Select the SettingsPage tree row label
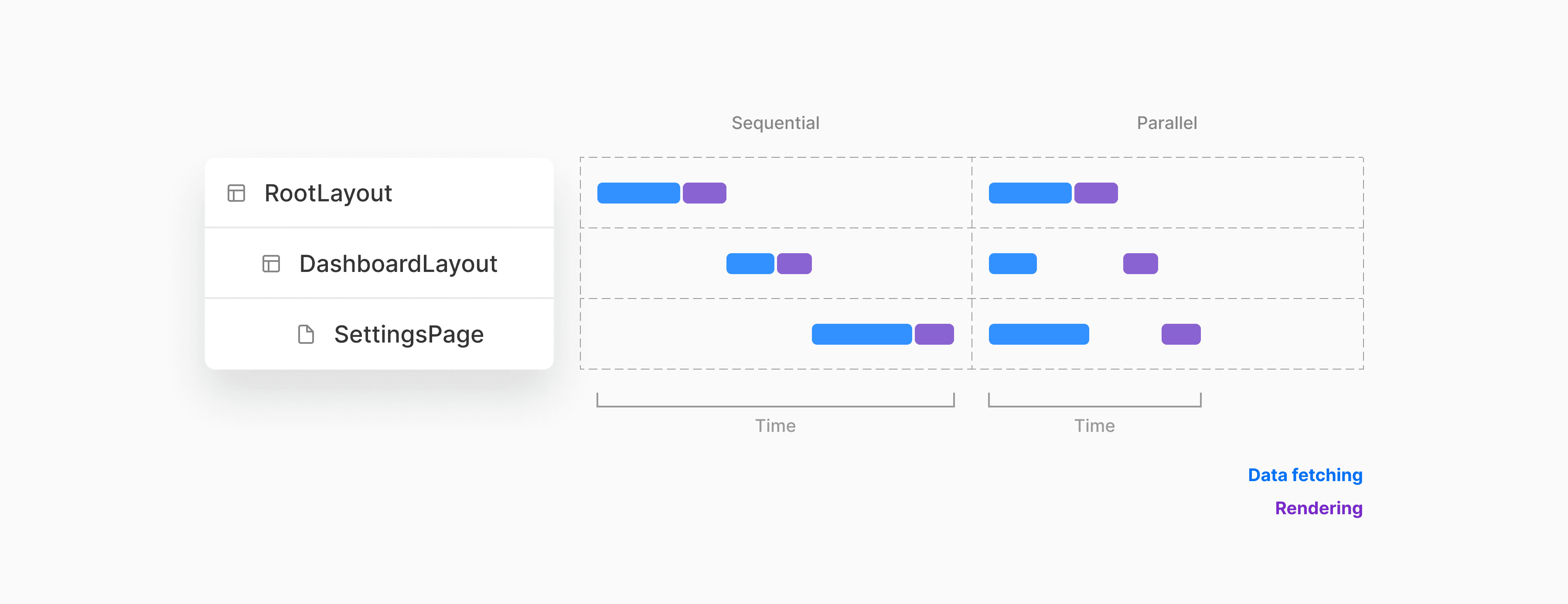Viewport: 1568px width, 604px height. pyautogui.click(x=409, y=334)
